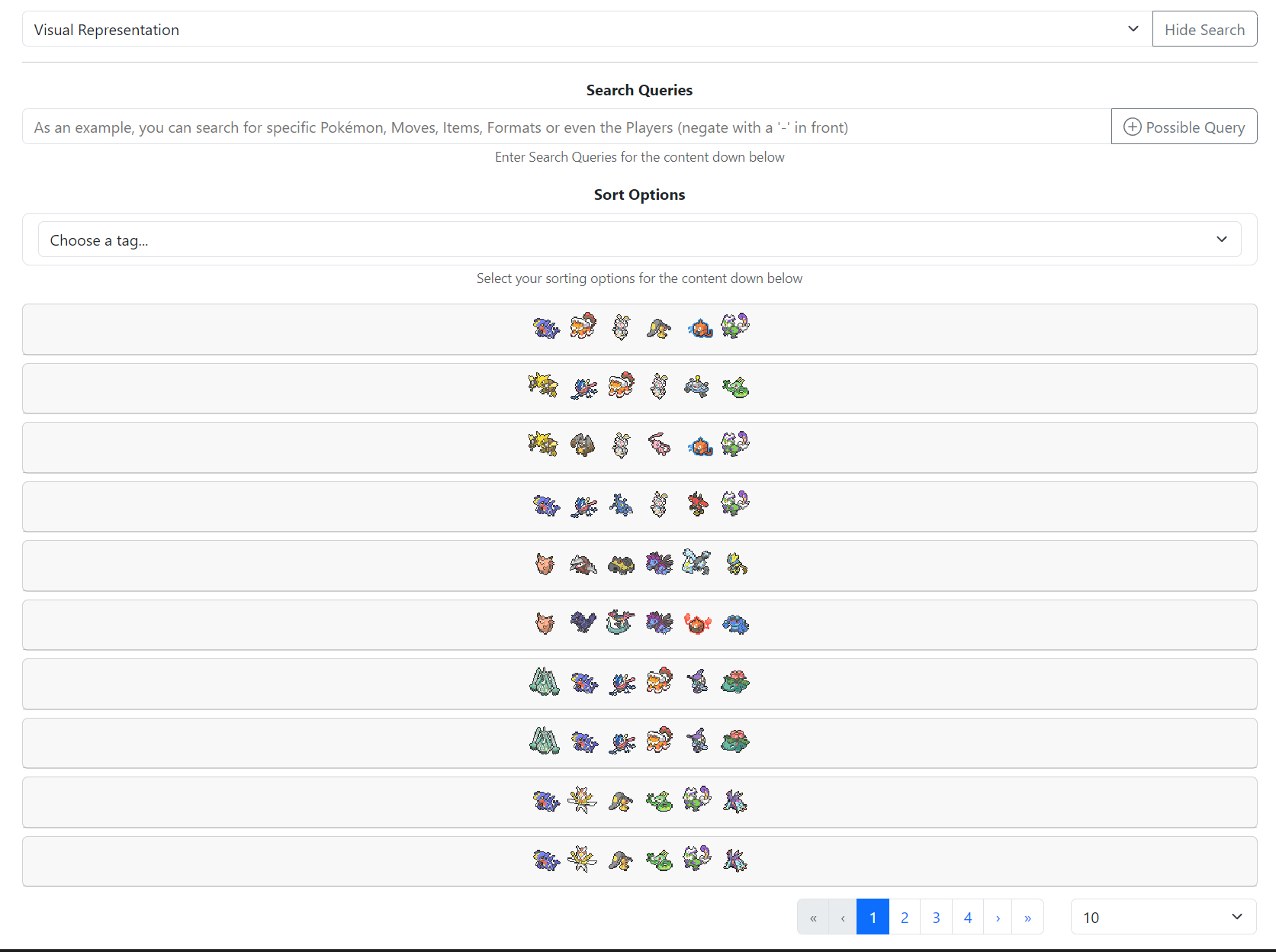
Task: Click Rotom-Wash beside Mew
Action: pos(699,445)
